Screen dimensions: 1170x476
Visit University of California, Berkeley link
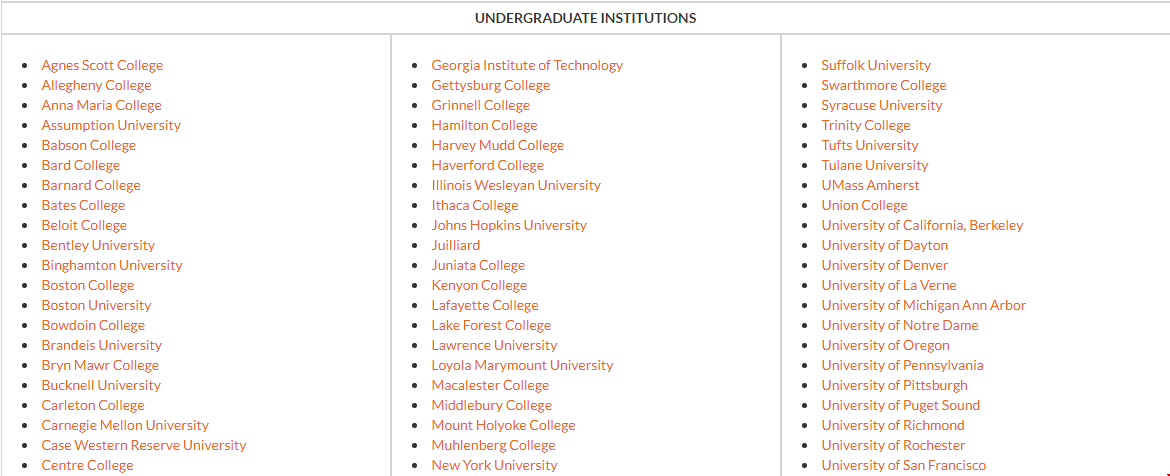[922, 225]
